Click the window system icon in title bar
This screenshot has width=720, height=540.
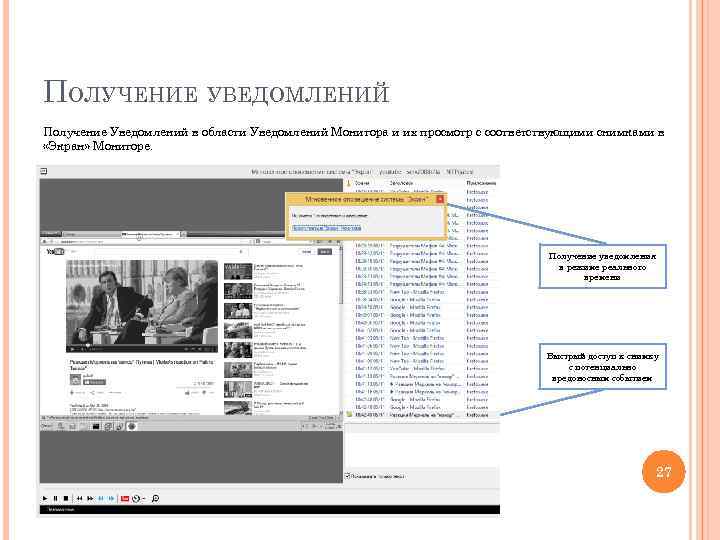(44, 171)
